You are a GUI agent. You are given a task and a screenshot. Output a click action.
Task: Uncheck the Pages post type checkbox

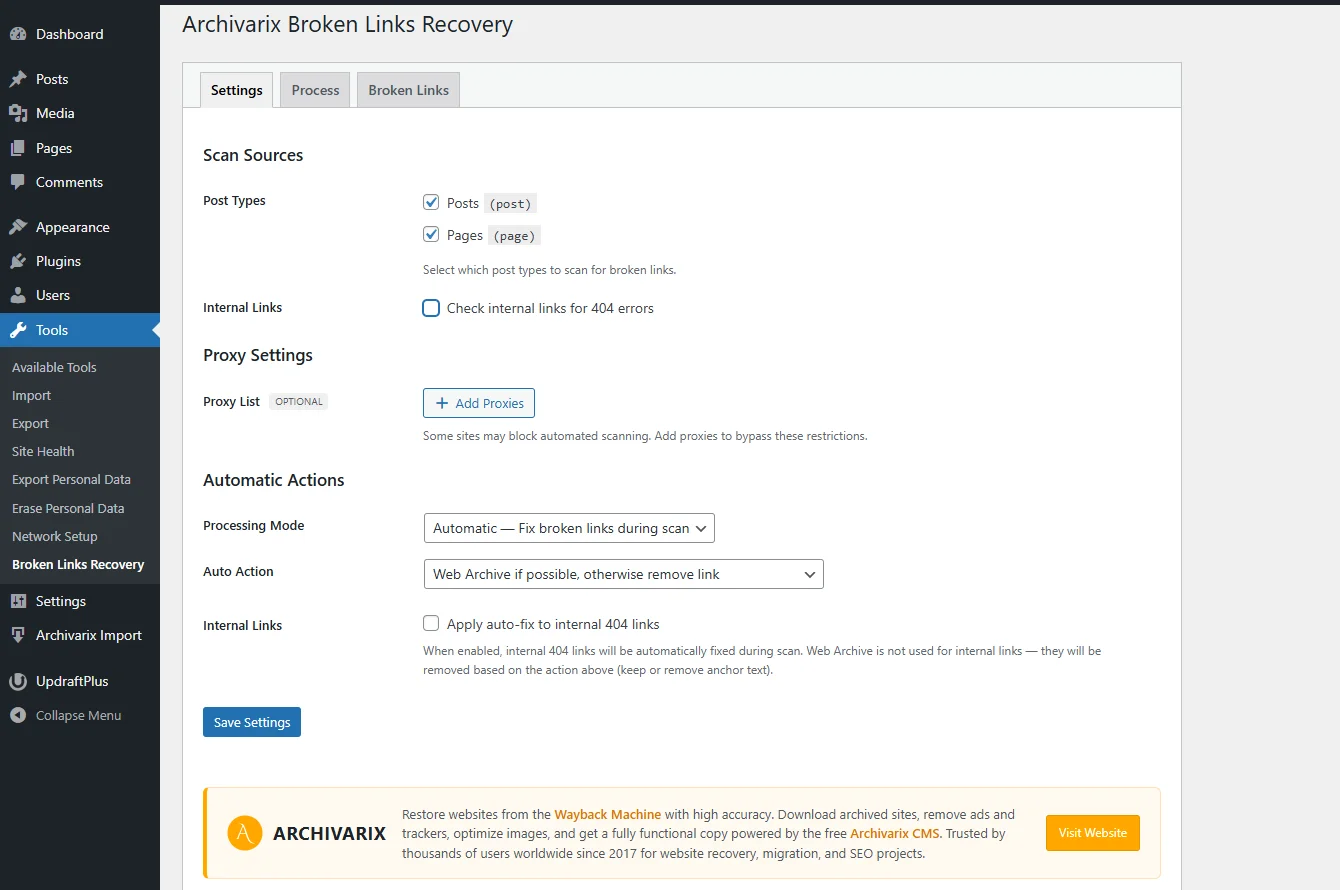pyautogui.click(x=431, y=235)
